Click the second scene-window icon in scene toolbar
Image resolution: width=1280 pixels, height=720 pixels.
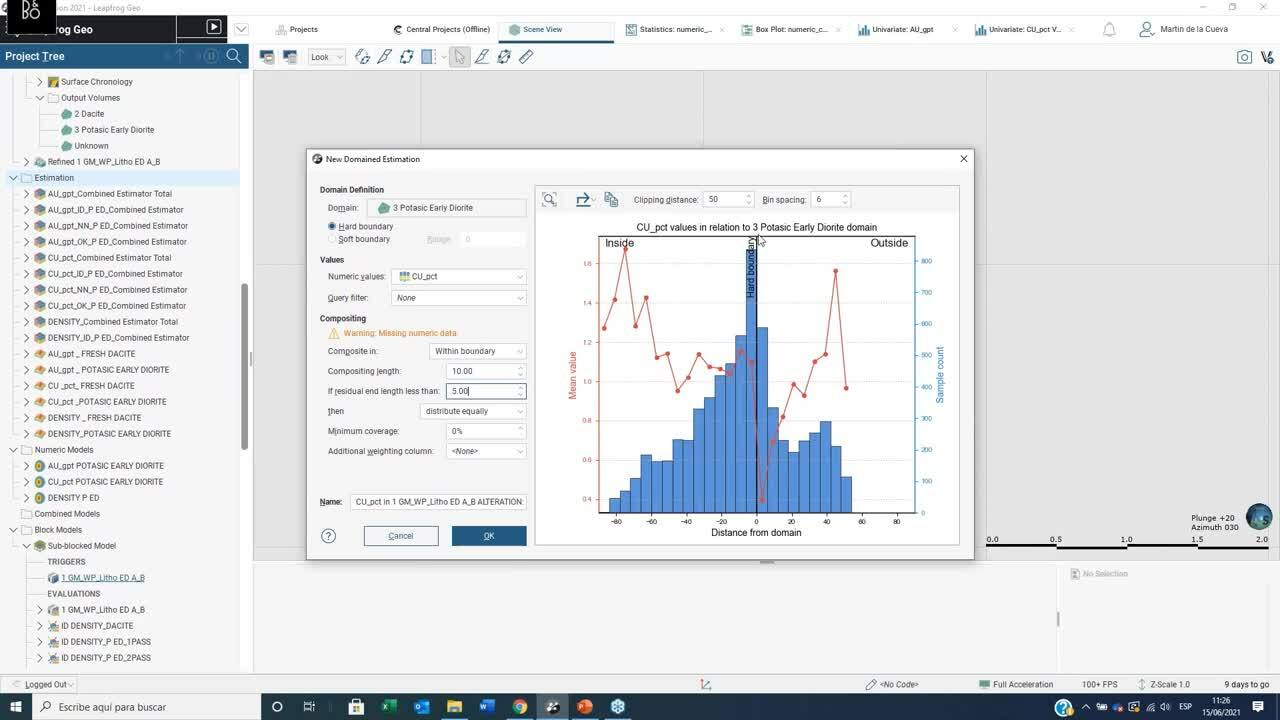click(x=290, y=57)
